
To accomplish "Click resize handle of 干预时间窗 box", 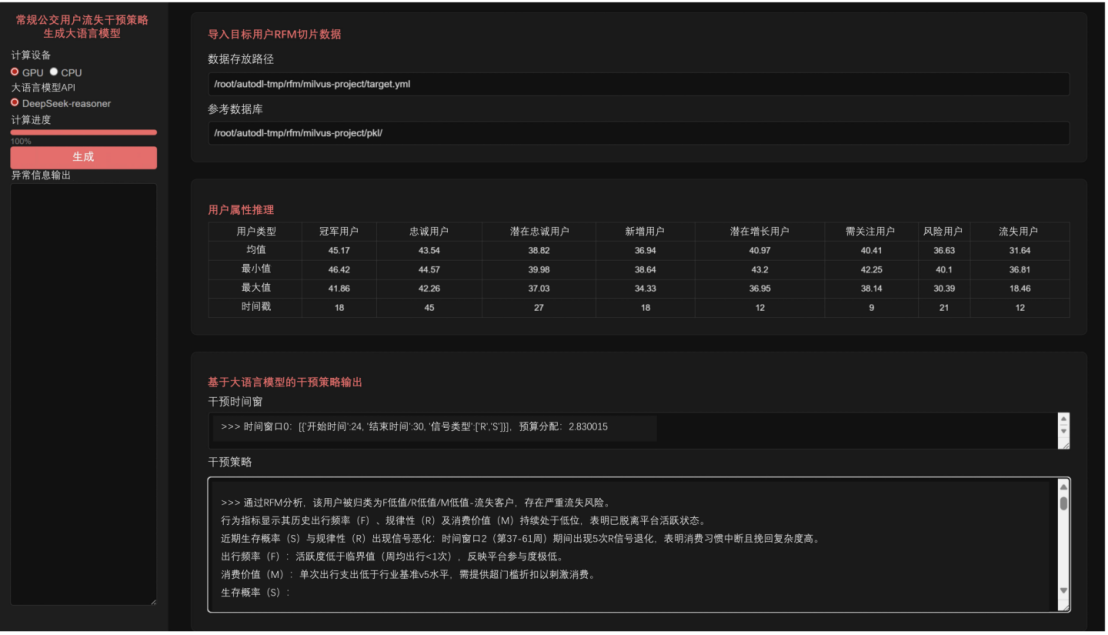I will pos(1064,444).
